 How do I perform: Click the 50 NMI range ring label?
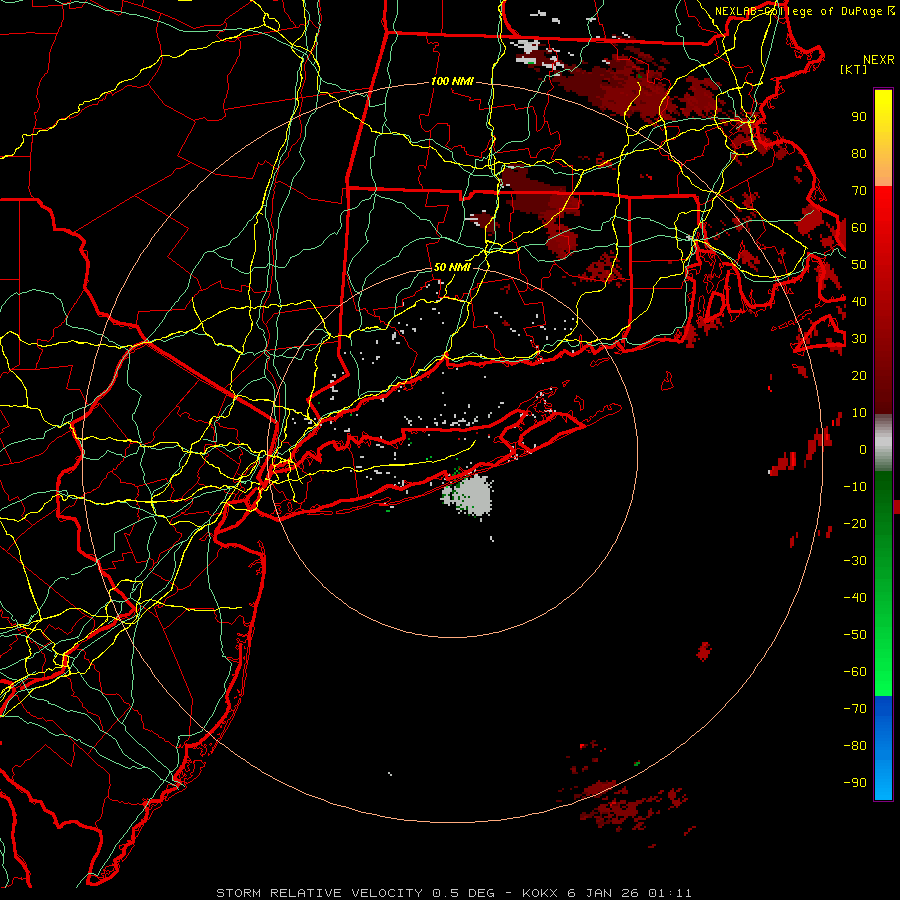click(452, 267)
